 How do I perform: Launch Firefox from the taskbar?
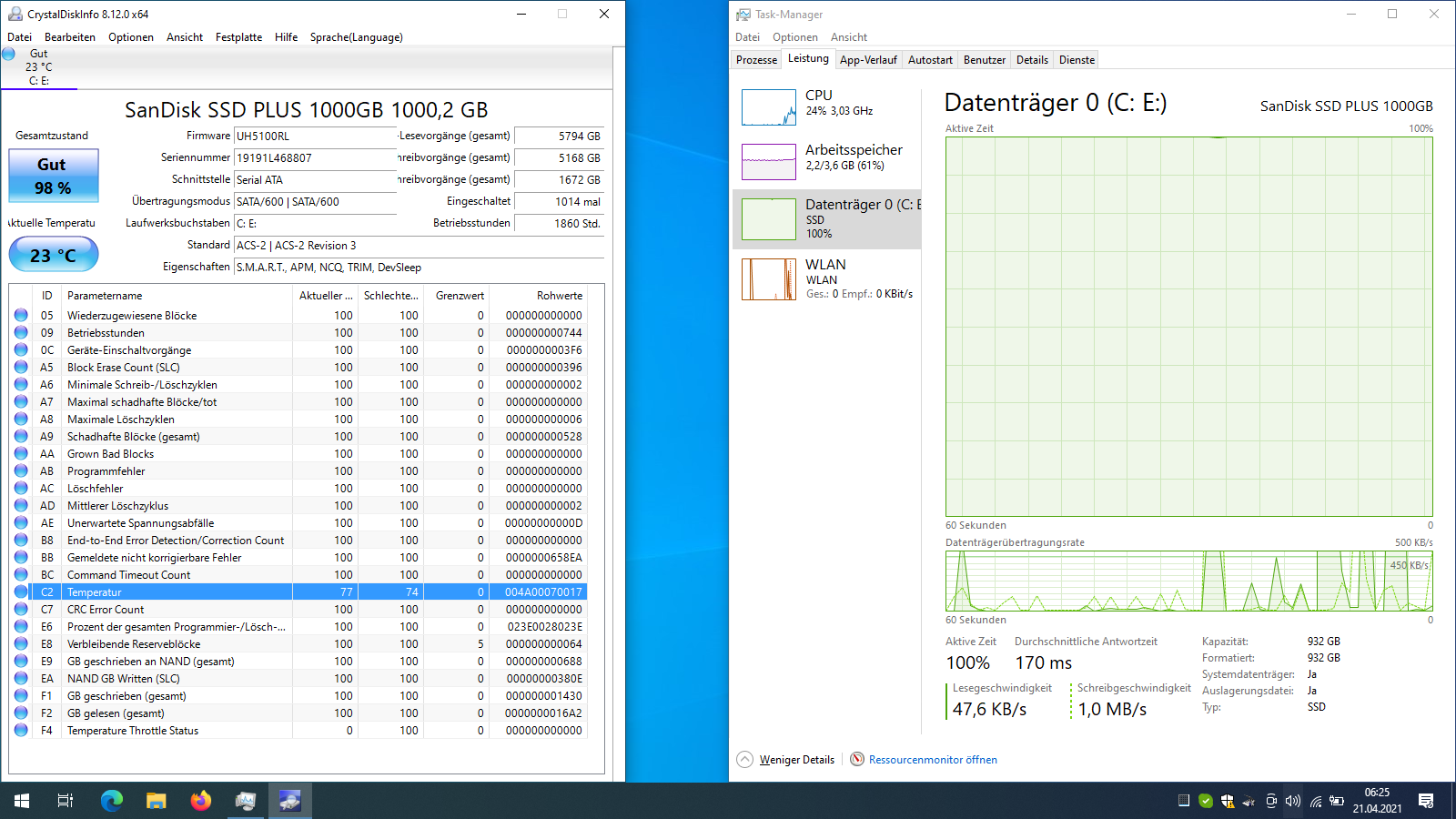[201, 801]
